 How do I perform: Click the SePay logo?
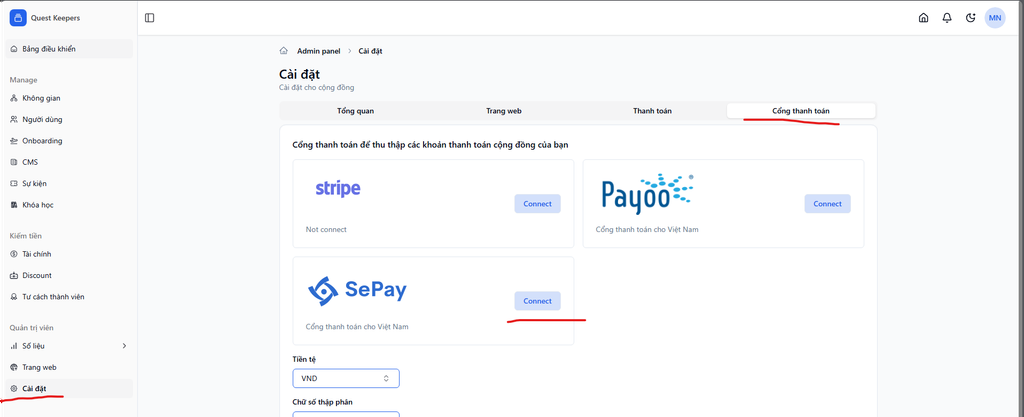point(357,290)
